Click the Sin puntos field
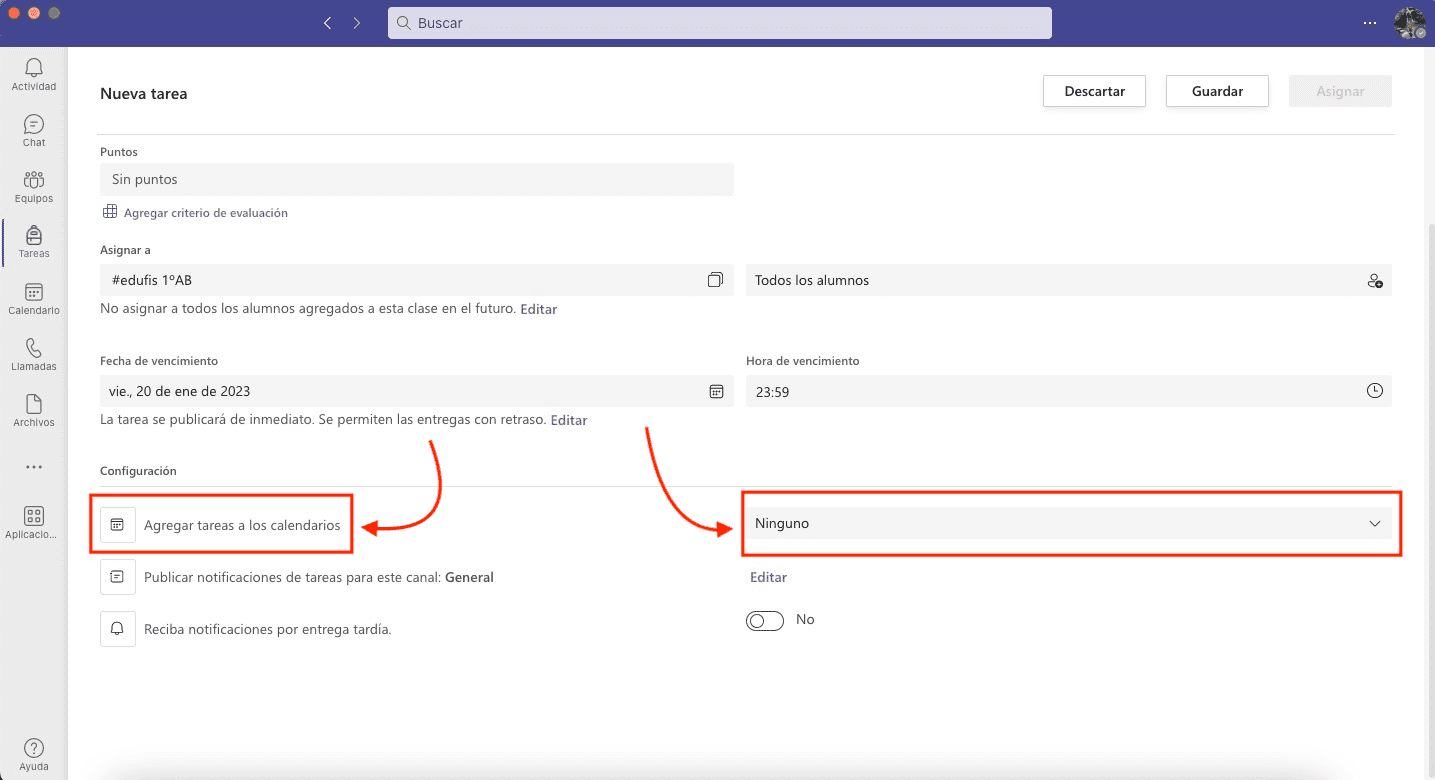 [416, 180]
